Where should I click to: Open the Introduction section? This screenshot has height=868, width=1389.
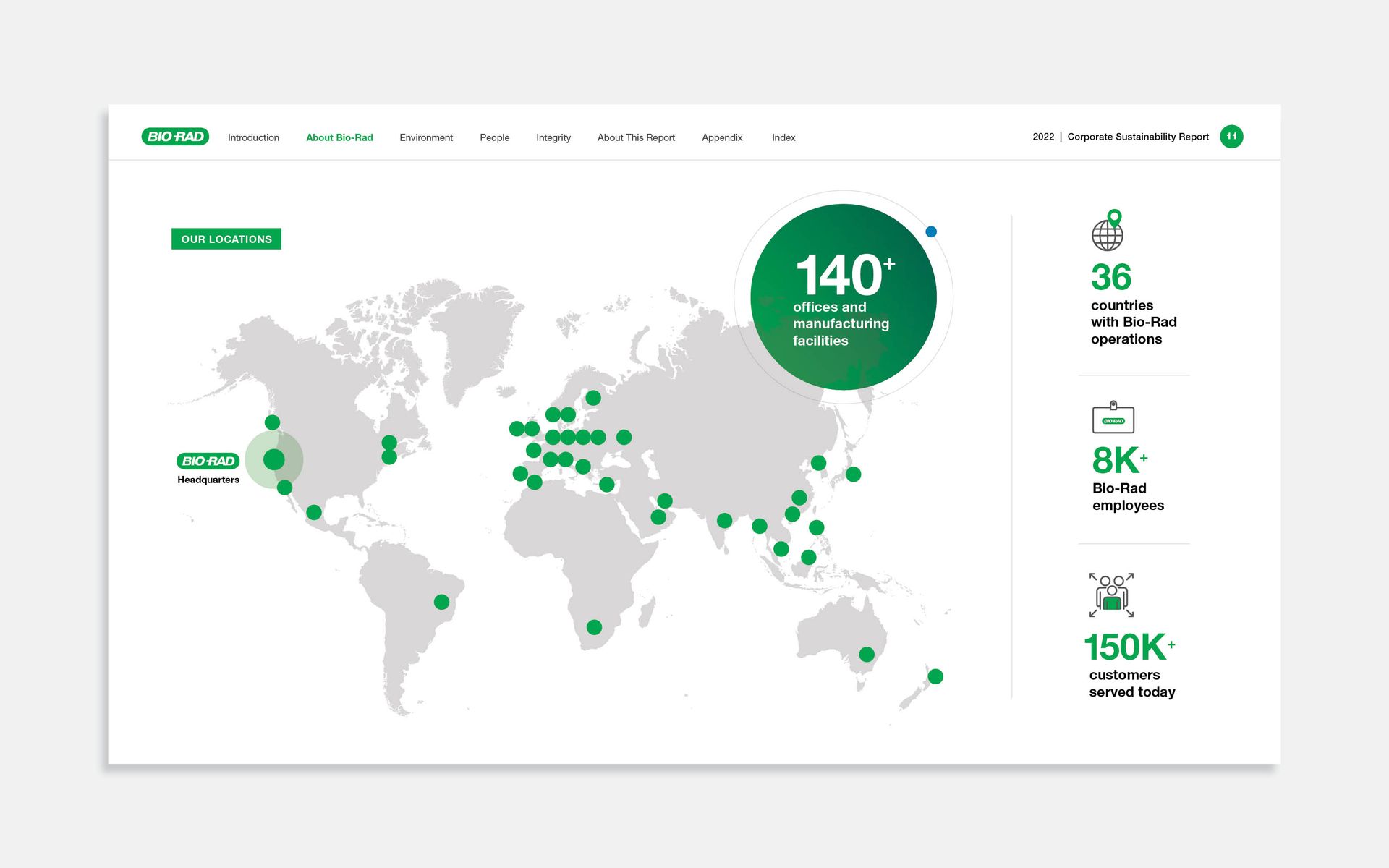click(x=253, y=137)
